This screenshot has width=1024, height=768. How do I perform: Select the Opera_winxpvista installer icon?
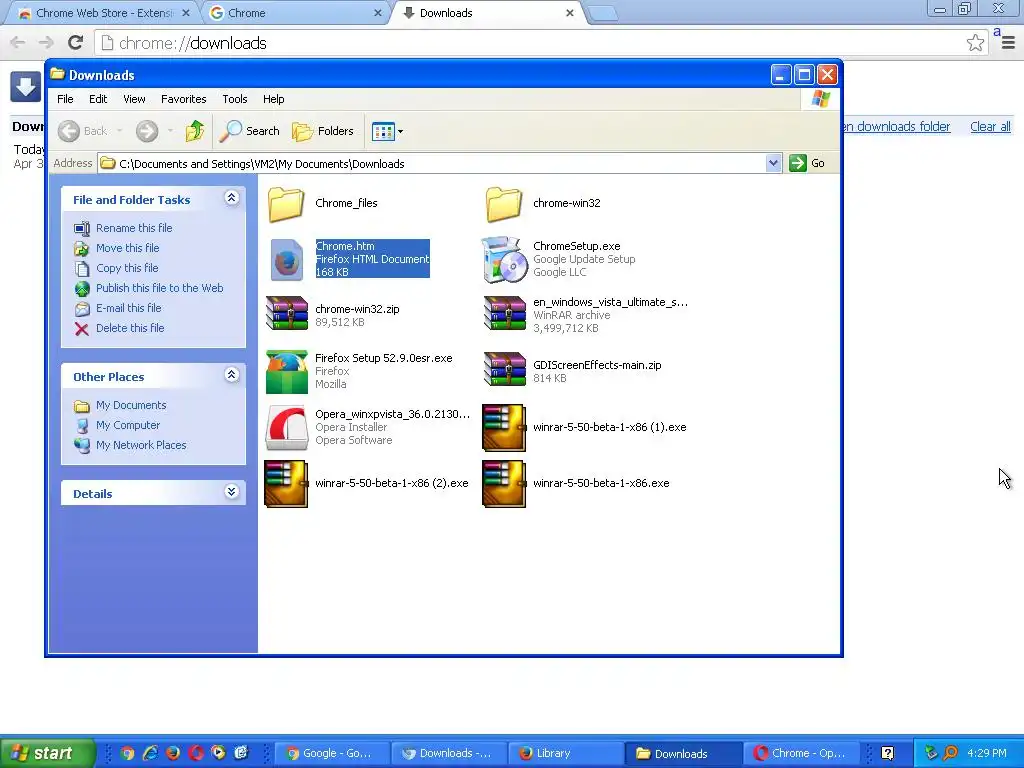pos(286,428)
